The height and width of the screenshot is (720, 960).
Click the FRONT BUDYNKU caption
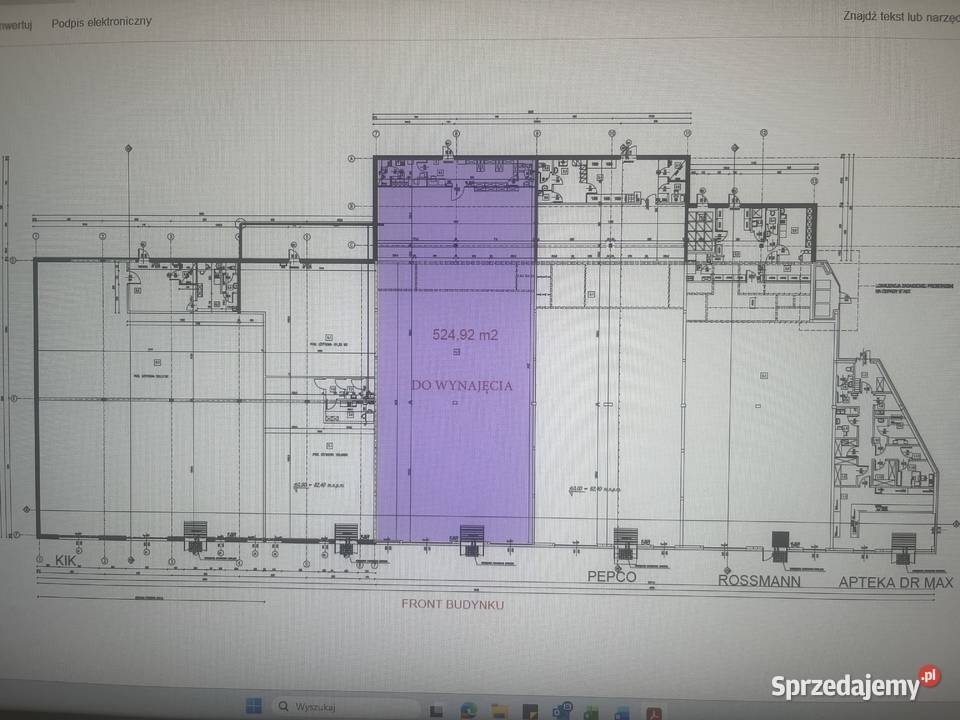451,604
